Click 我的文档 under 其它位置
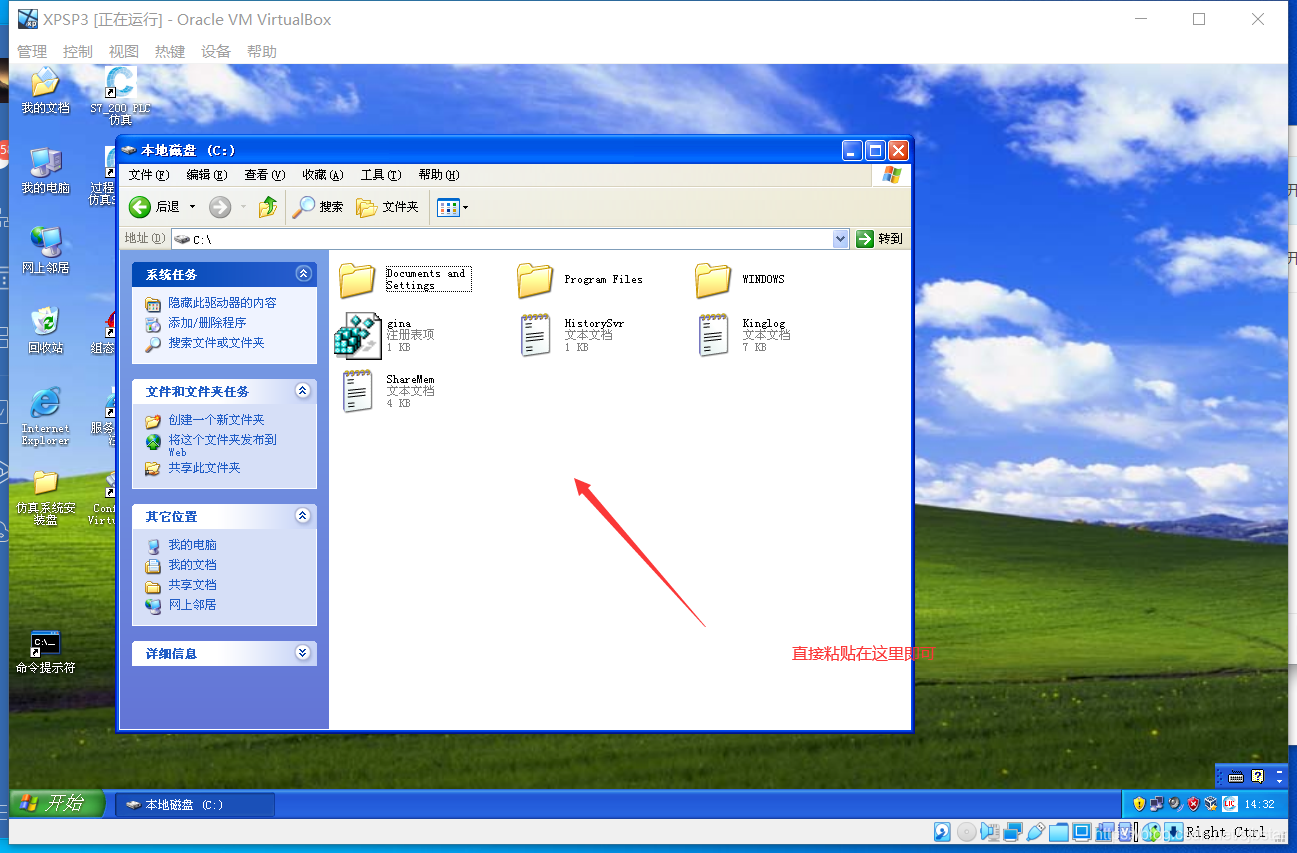The image size is (1297, 853). (x=192, y=565)
